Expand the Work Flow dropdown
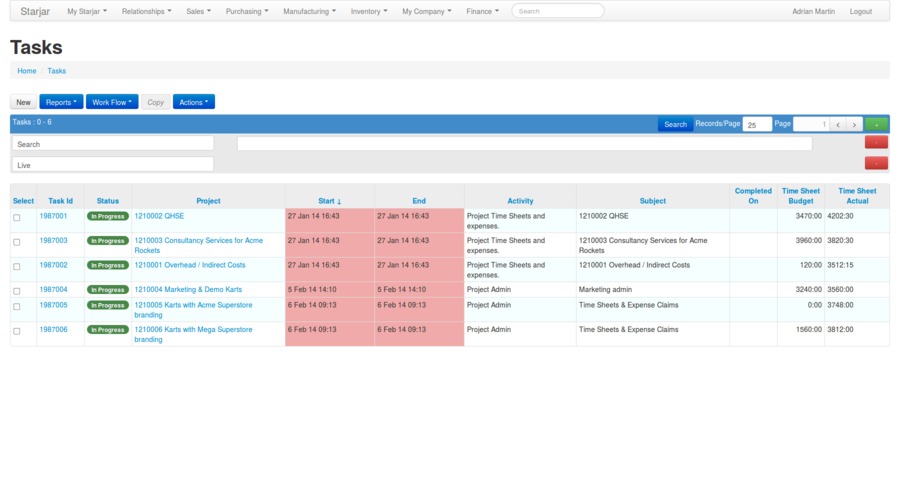This screenshot has height=500, width=900. point(112,102)
